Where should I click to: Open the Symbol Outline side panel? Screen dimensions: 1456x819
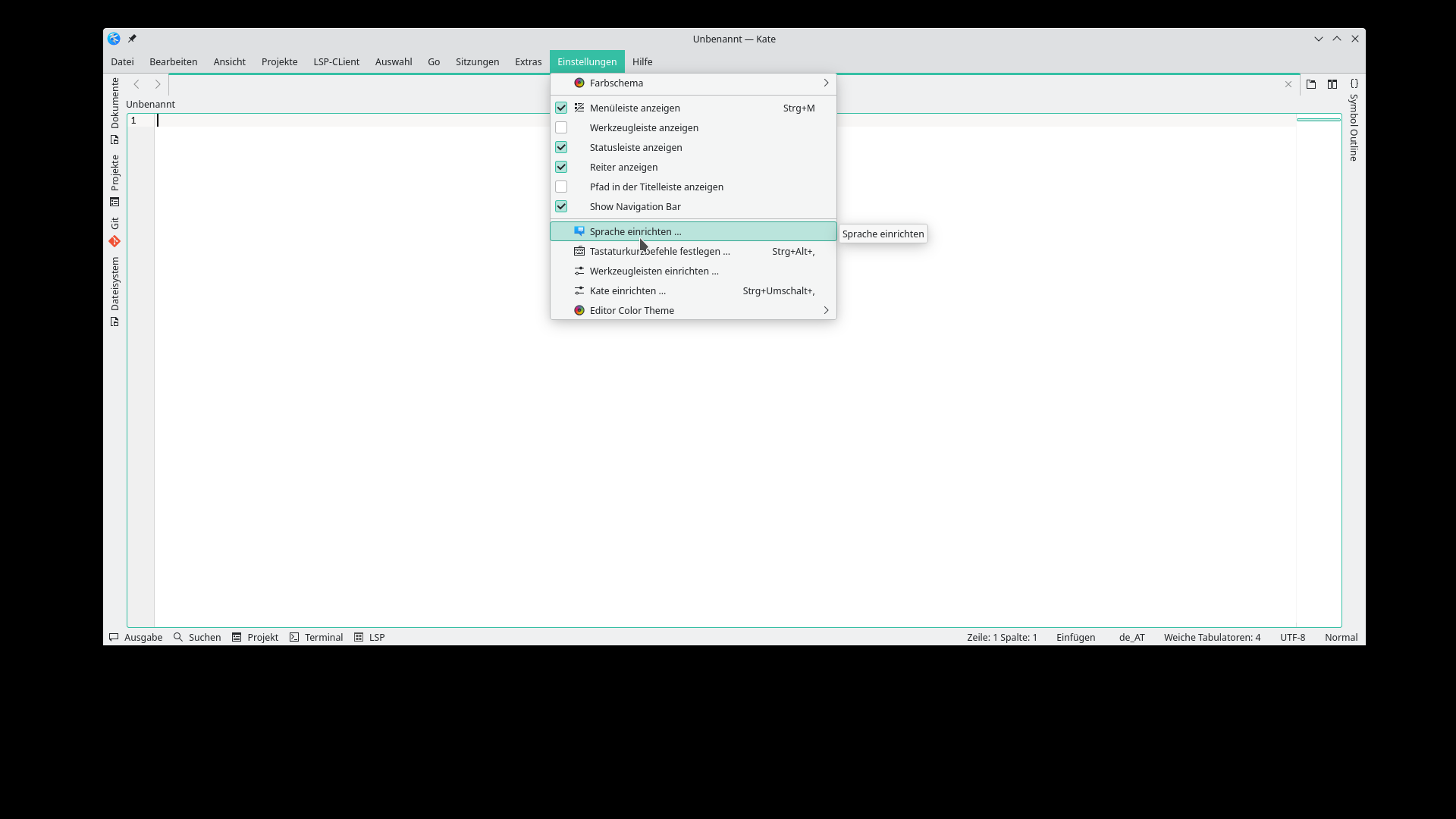pos(1354,120)
